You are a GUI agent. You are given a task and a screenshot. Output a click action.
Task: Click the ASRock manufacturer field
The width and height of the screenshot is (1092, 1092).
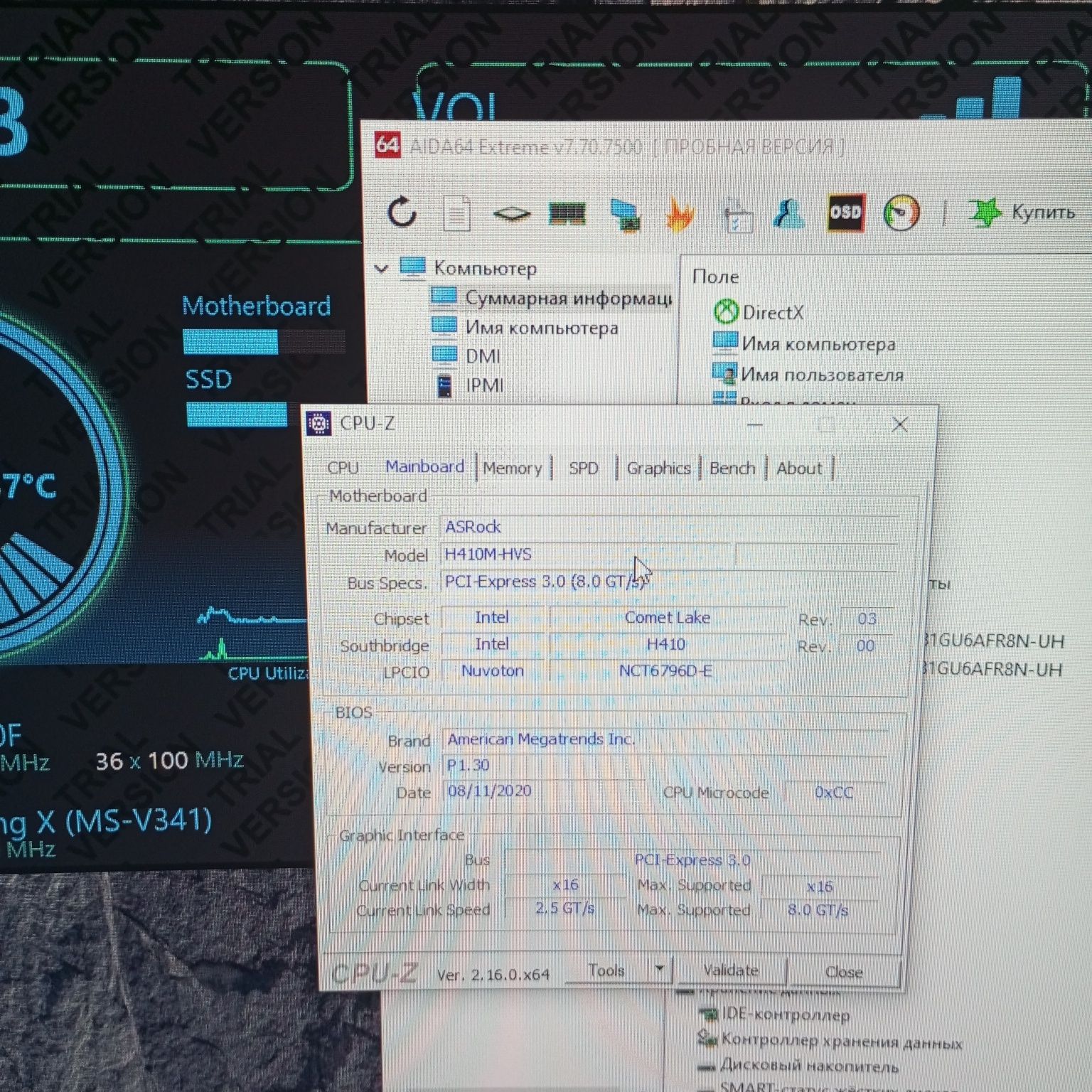pyautogui.click(x=669, y=527)
